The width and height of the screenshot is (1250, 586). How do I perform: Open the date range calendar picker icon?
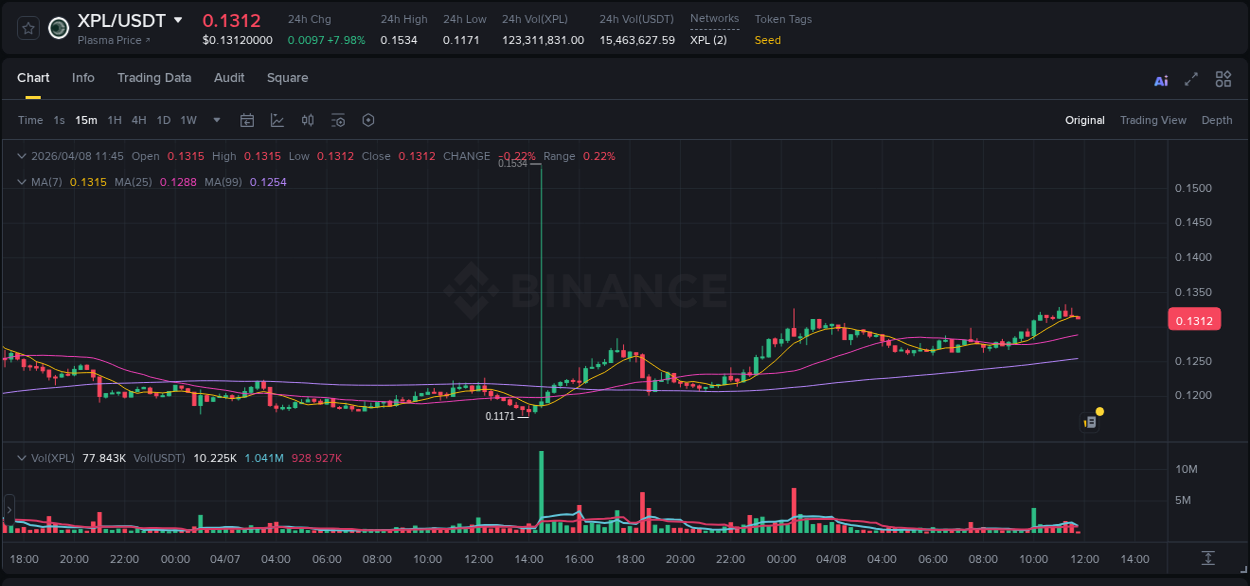[x=247, y=120]
